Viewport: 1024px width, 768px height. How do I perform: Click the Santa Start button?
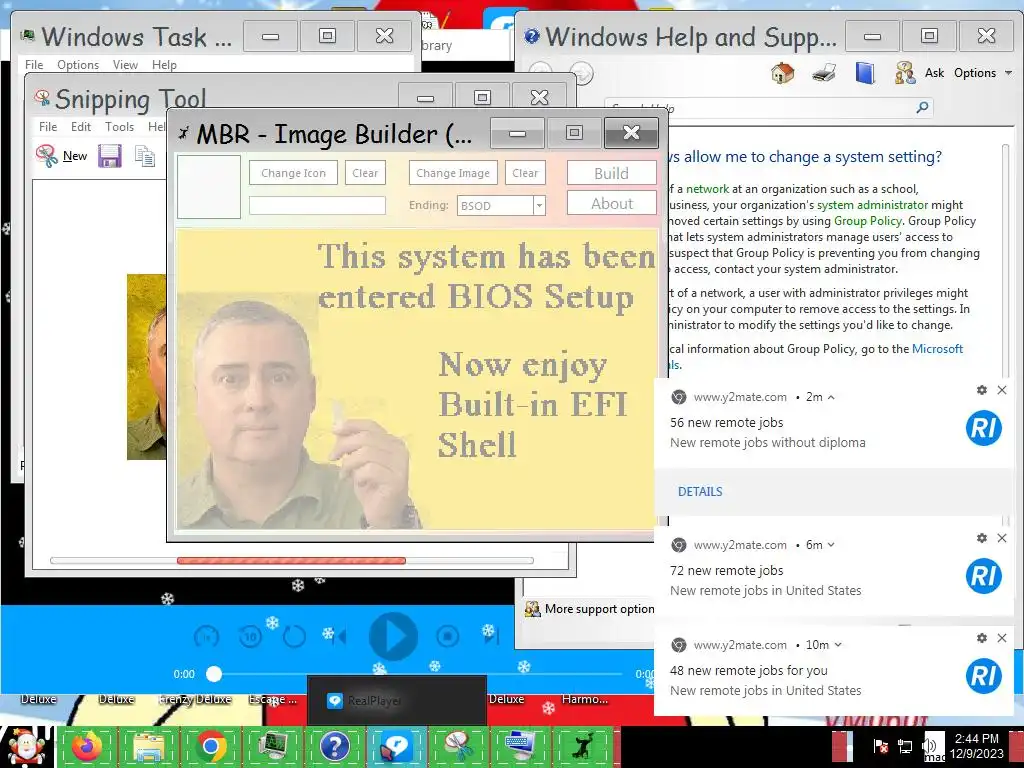[x=26, y=746]
